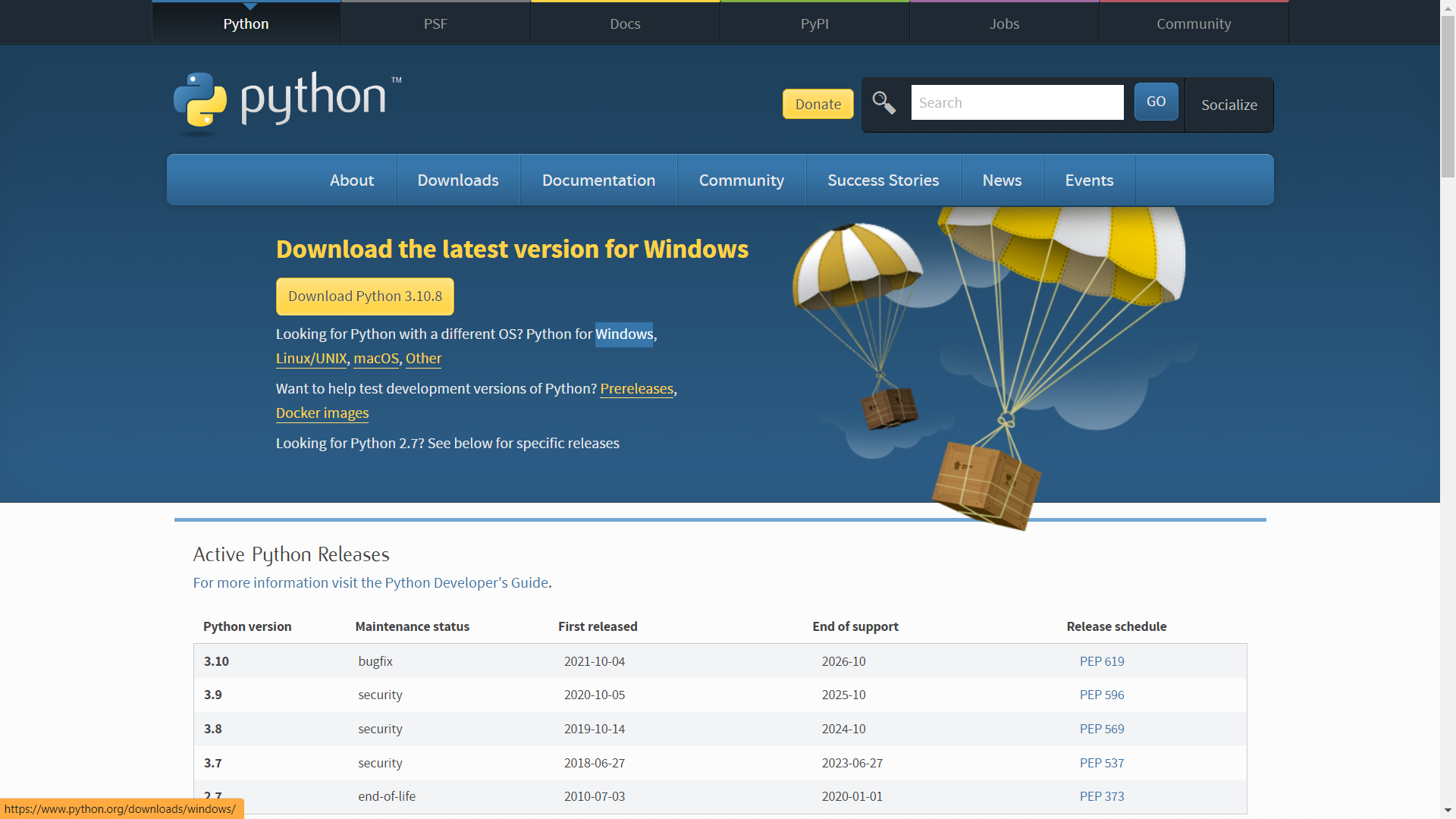This screenshot has width=1456, height=819.
Task: Click the search magnifier icon
Action: point(884,102)
